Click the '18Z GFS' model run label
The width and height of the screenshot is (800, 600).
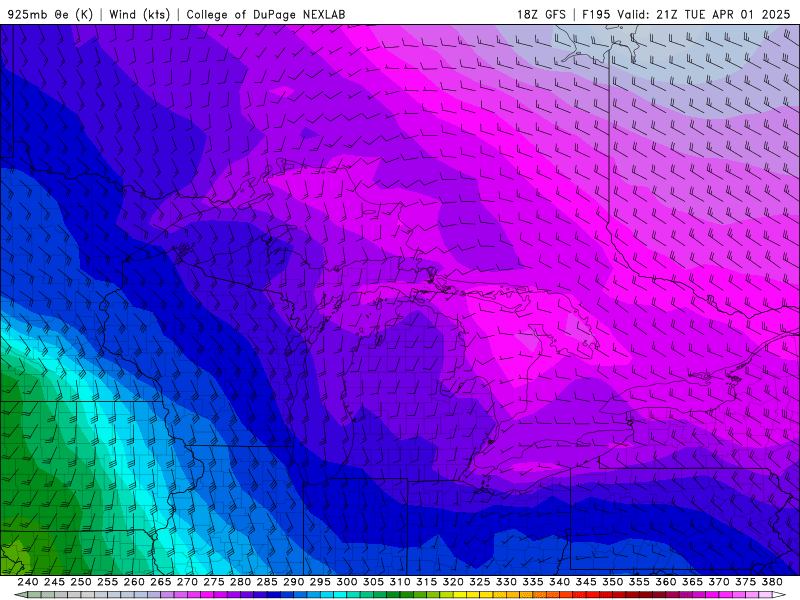[x=541, y=14]
